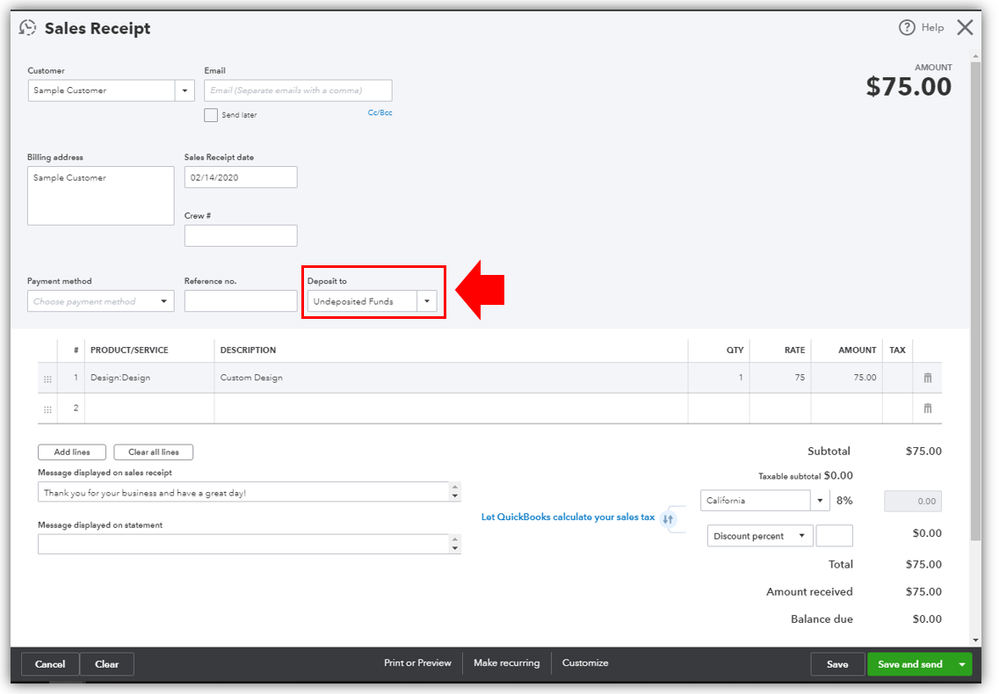The image size is (999, 694).
Task: Open the Discount percent dropdown
Action: 759,536
